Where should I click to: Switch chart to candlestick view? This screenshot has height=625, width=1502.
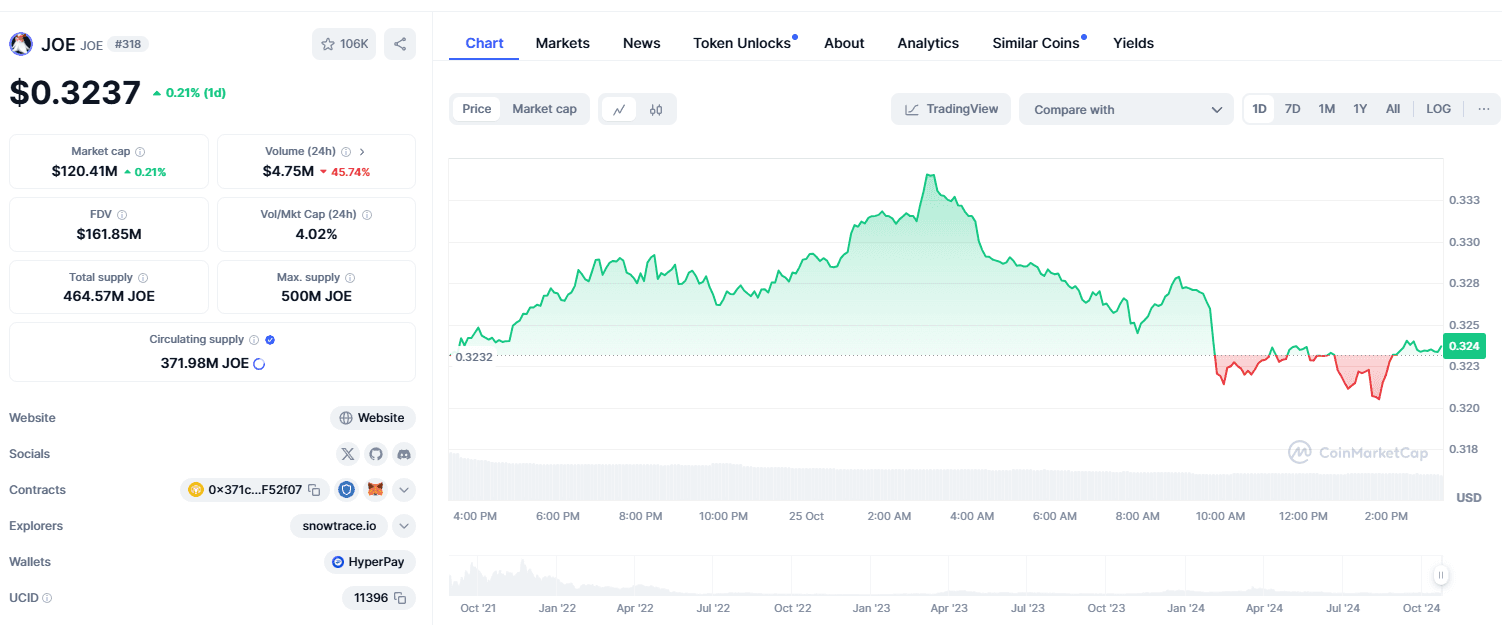(656, 109)
